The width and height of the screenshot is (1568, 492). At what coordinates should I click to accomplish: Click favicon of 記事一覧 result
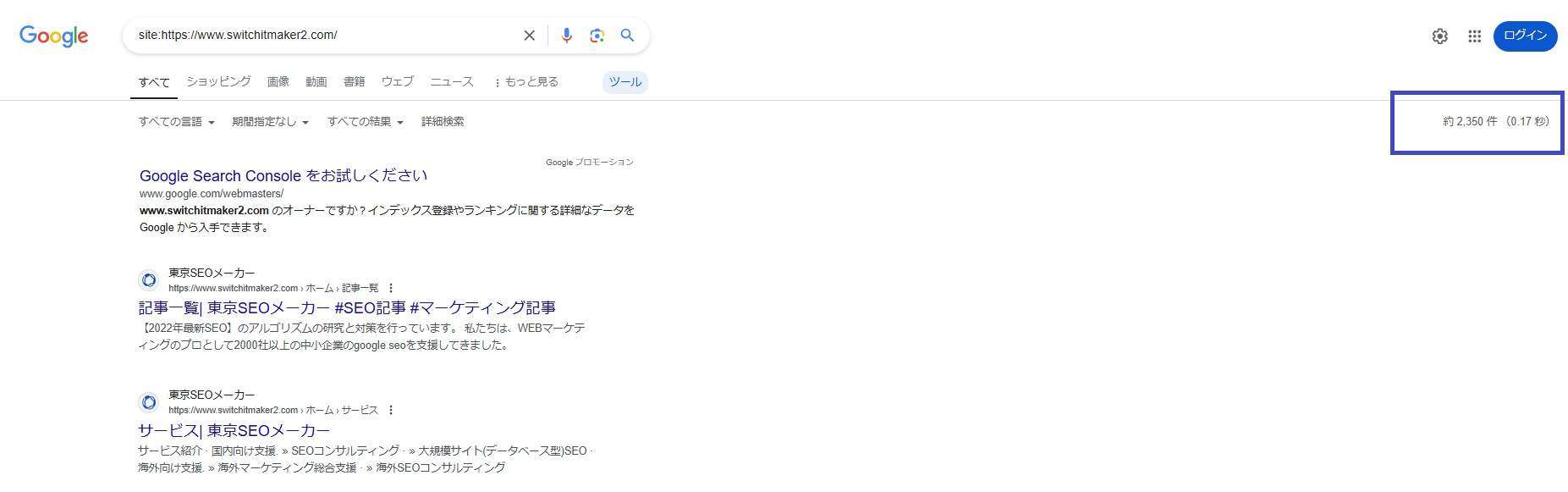(149, 279)
